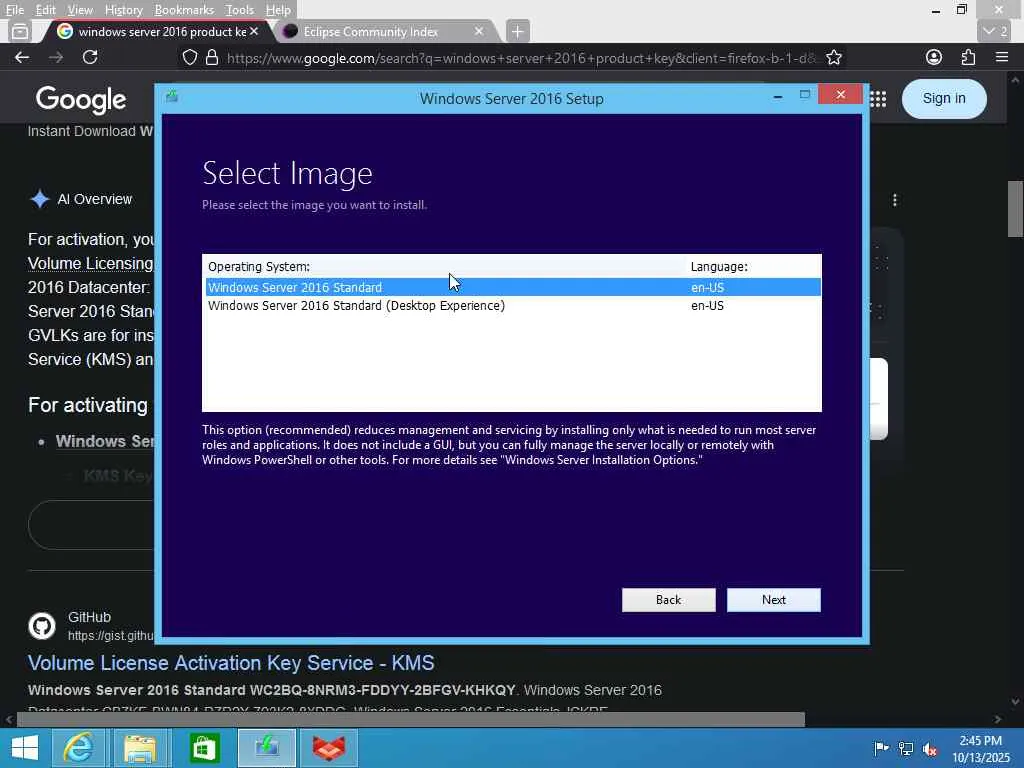This screenshot has width=1024, height=768.
Task: Open the Firefox hamburger menu
Action: pos(1002,57)
